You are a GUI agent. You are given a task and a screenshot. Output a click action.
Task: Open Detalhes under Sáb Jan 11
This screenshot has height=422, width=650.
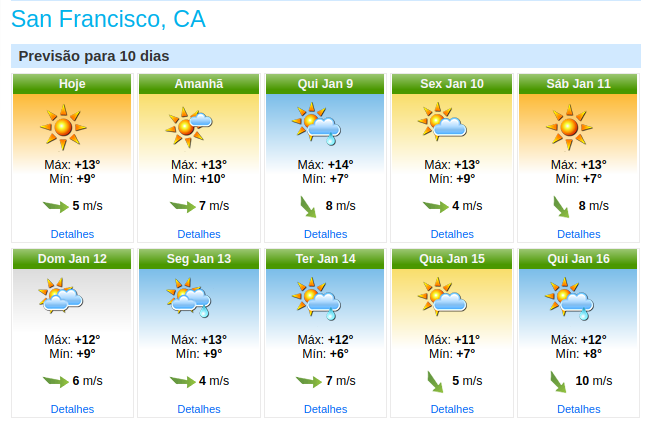click(579, 234)
